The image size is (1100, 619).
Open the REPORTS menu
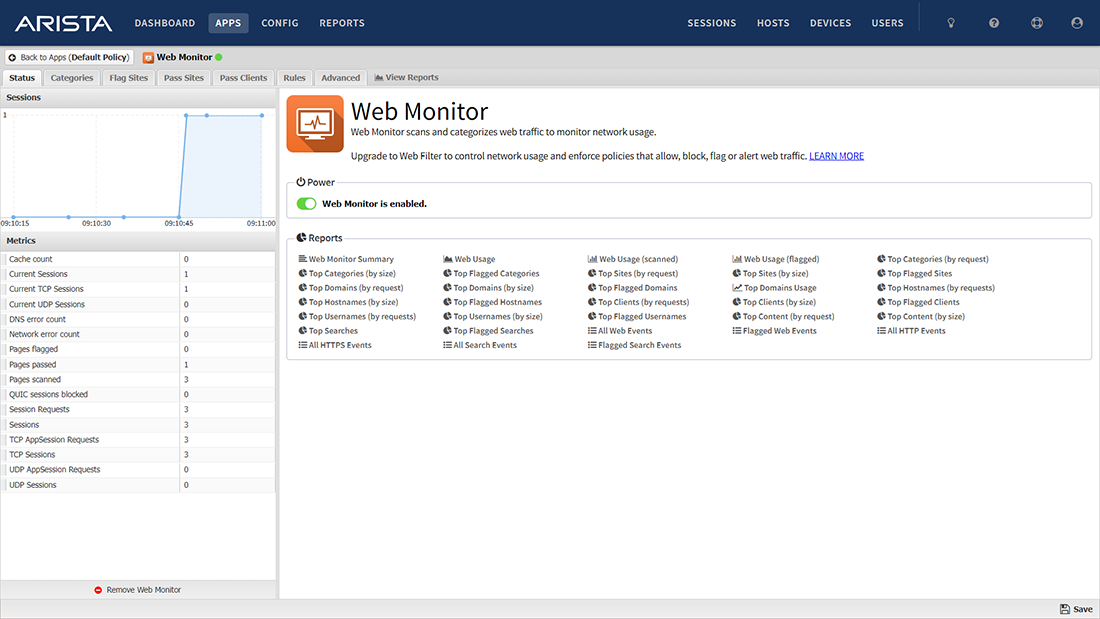click(x=342, y=23)
